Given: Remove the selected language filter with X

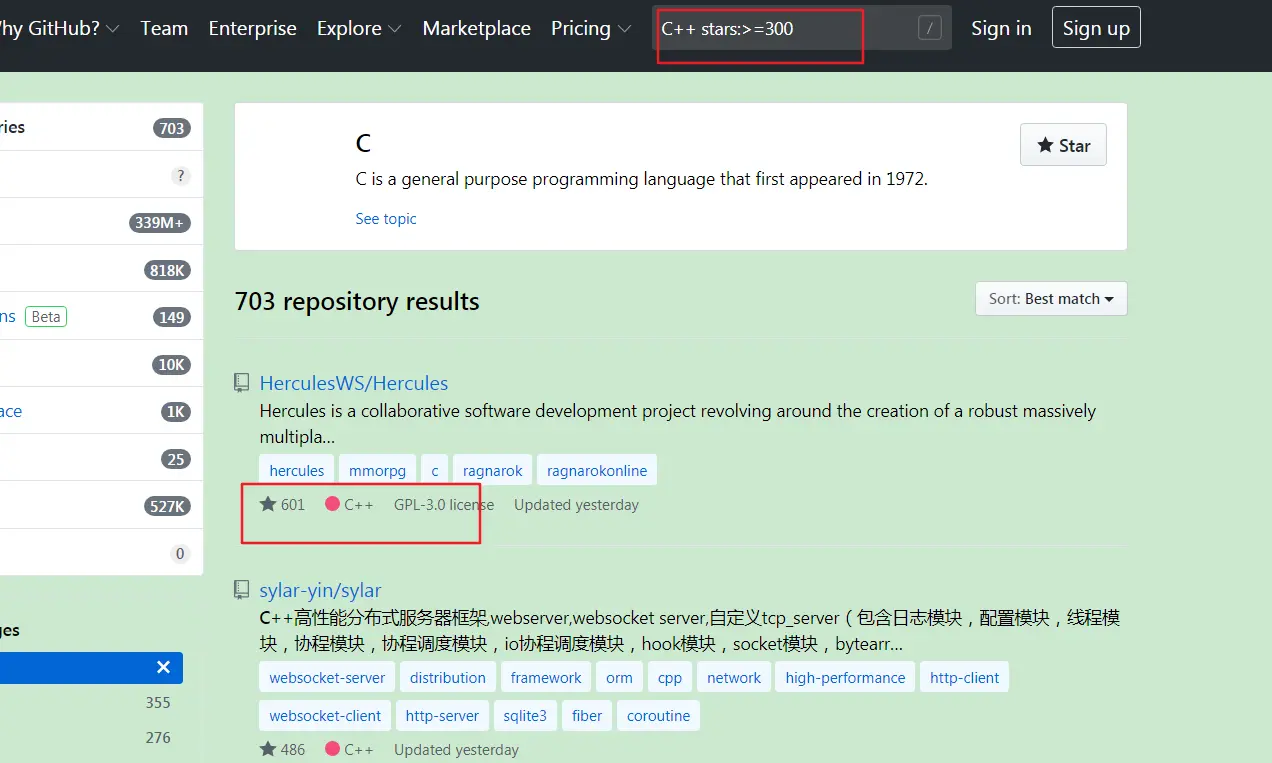Looking at the screenshot, I should (x=164, y=667).
